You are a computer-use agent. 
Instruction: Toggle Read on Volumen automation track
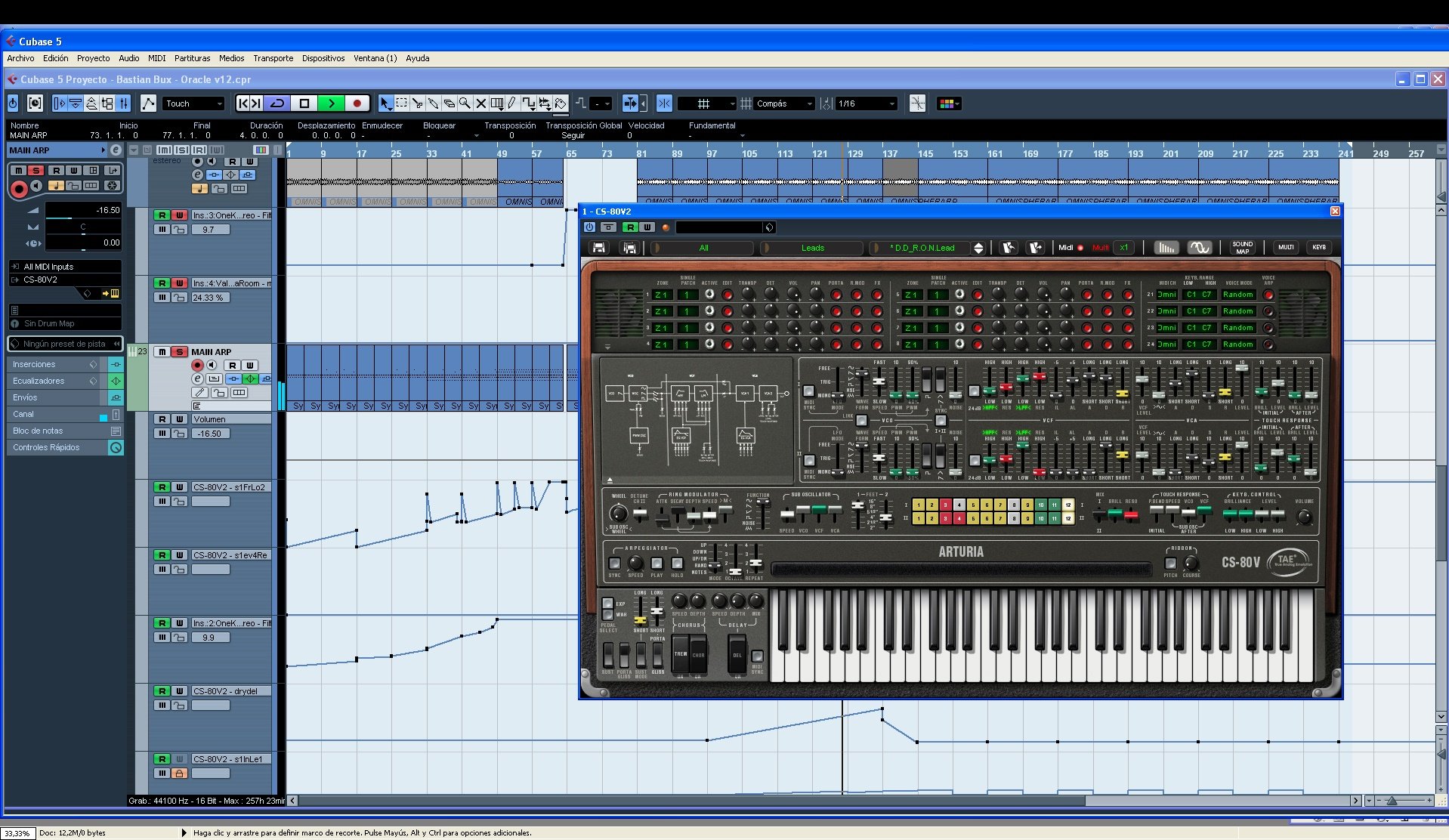(162, 419)
